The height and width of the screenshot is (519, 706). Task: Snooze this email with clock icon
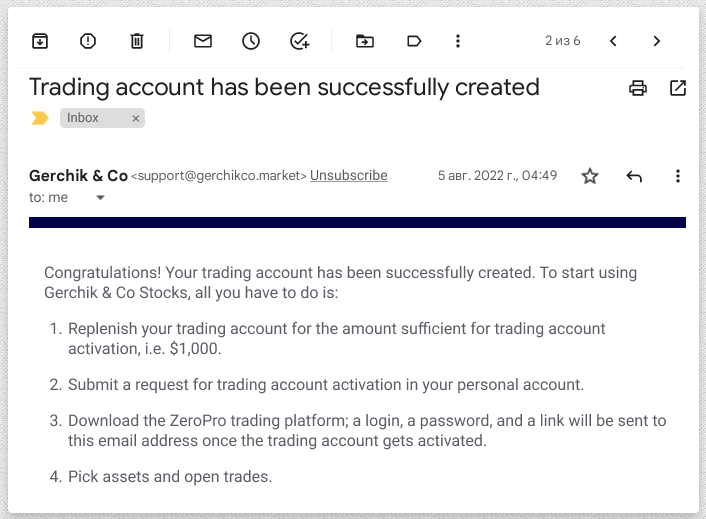(251, 41)
